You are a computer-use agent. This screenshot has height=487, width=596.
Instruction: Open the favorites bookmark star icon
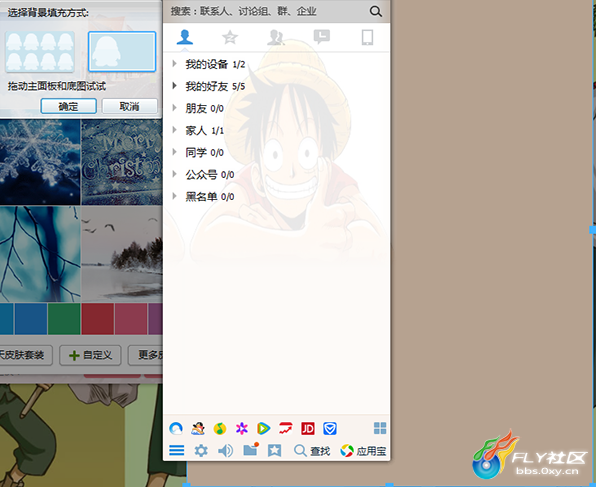274,451
